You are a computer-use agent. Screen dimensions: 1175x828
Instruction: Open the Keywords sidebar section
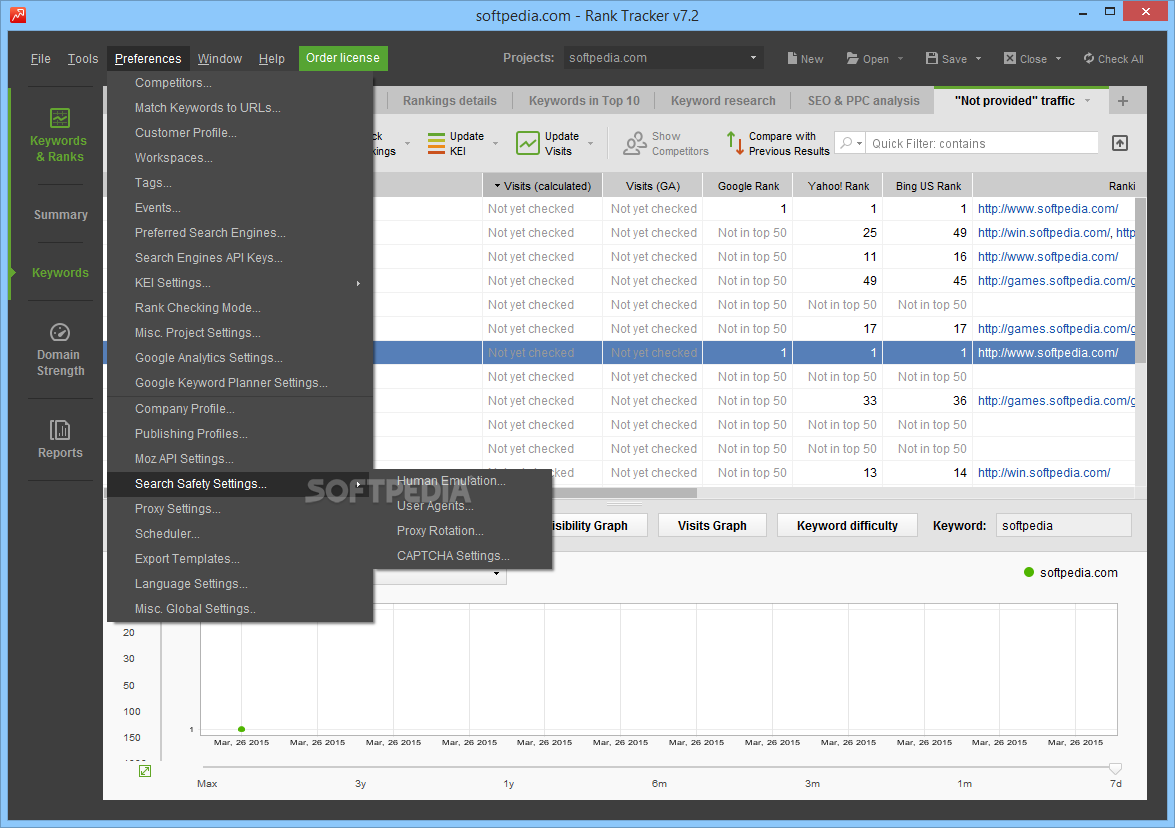pos(61,273)
